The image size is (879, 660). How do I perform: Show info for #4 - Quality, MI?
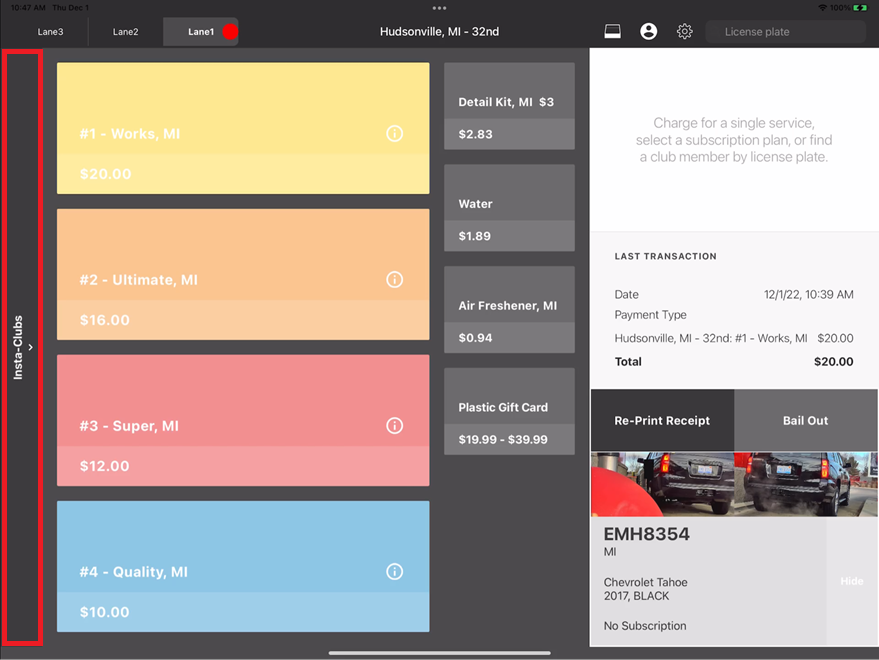[x=395, y=571]
